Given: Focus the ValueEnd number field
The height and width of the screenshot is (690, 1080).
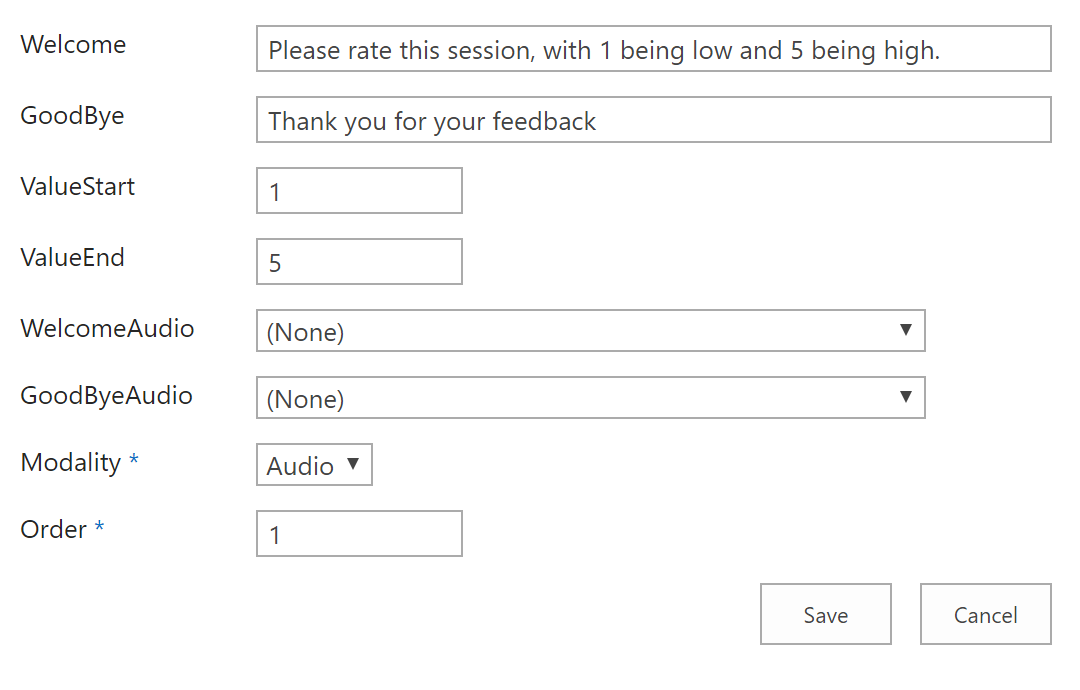Looking at the screenshot, I should point(359,262).
